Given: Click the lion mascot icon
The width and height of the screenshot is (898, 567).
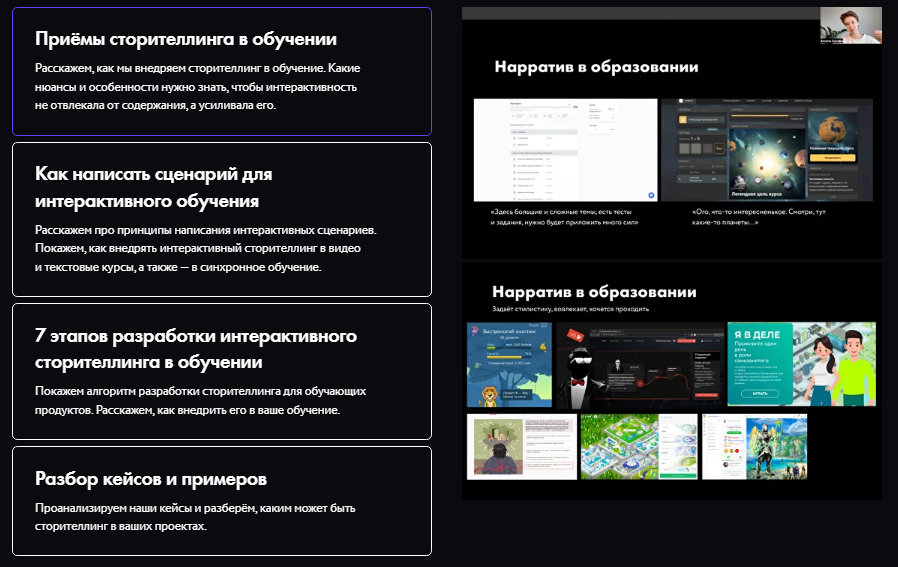Looking at the screenshot, I should coord(490,396).
